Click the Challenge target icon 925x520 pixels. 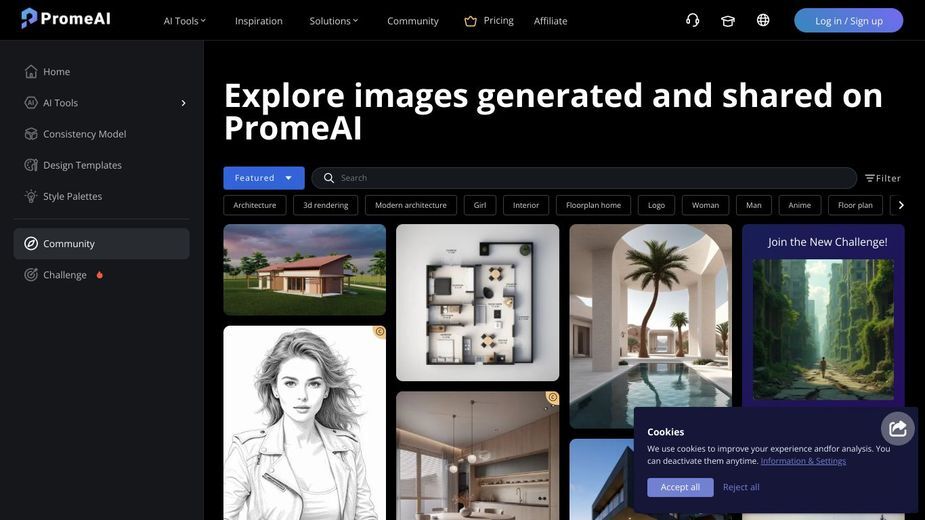click(x=31, y=274)
